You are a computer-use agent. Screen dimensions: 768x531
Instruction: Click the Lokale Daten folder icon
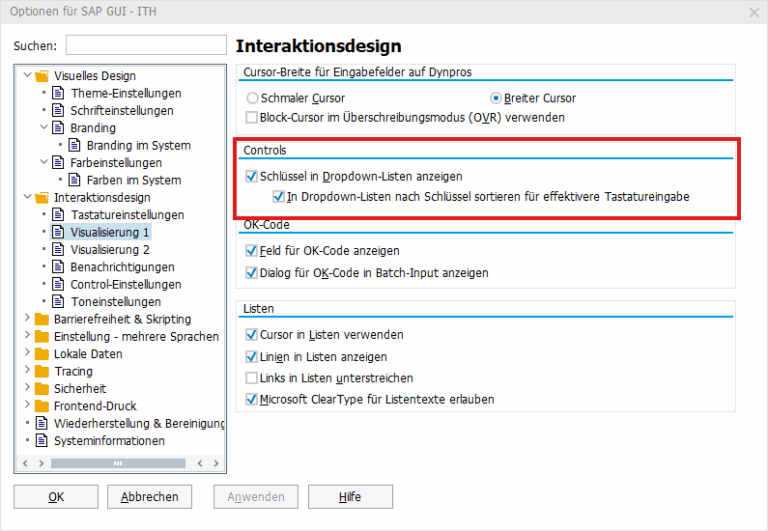[x=42, y=354]
